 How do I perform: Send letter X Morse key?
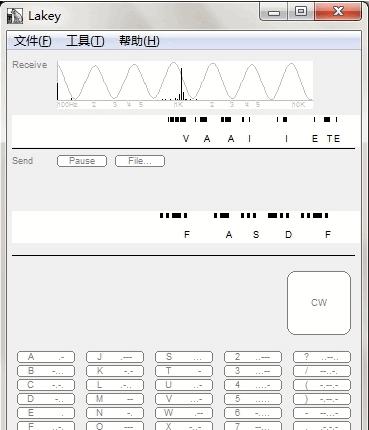pyautogui.click(x=184, y=426)
